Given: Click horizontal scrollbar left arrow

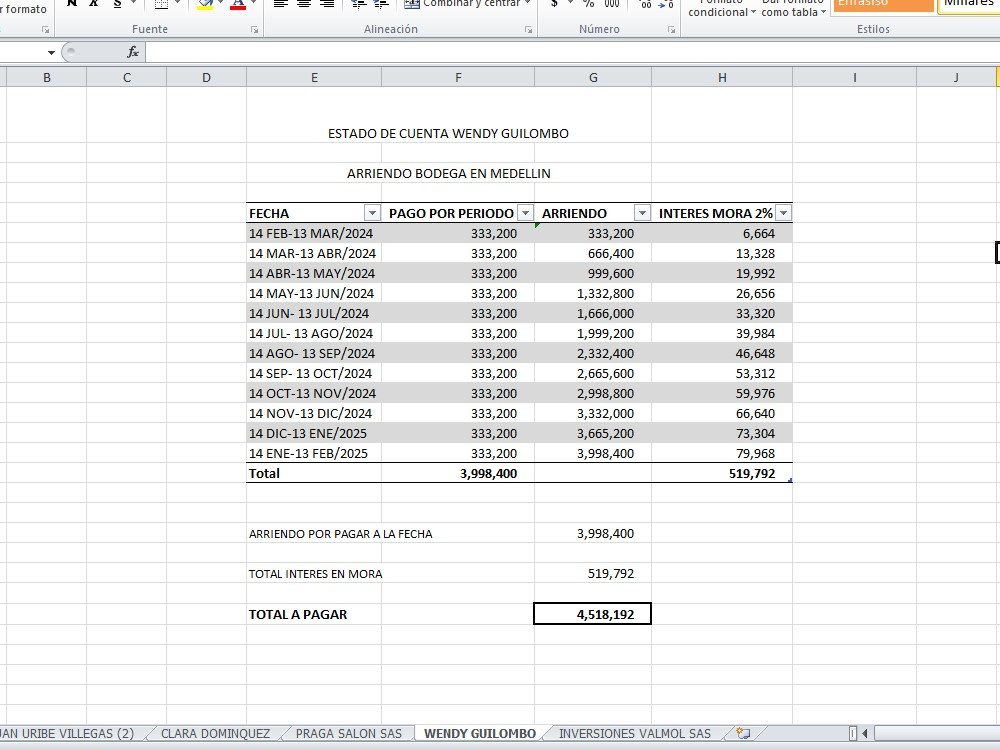Looking at the screenshot, I should (x=865, y=733).
